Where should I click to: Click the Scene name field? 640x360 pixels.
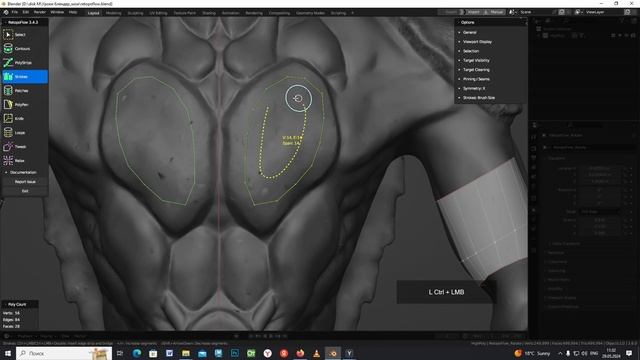tap(536, 12)
